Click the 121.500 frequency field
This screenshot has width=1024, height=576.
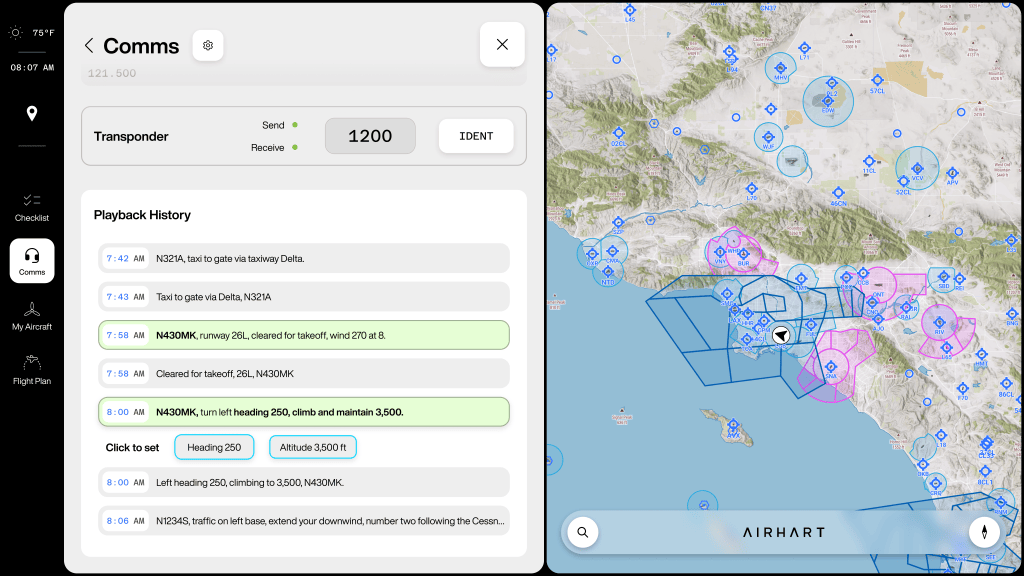coord(304,74)
